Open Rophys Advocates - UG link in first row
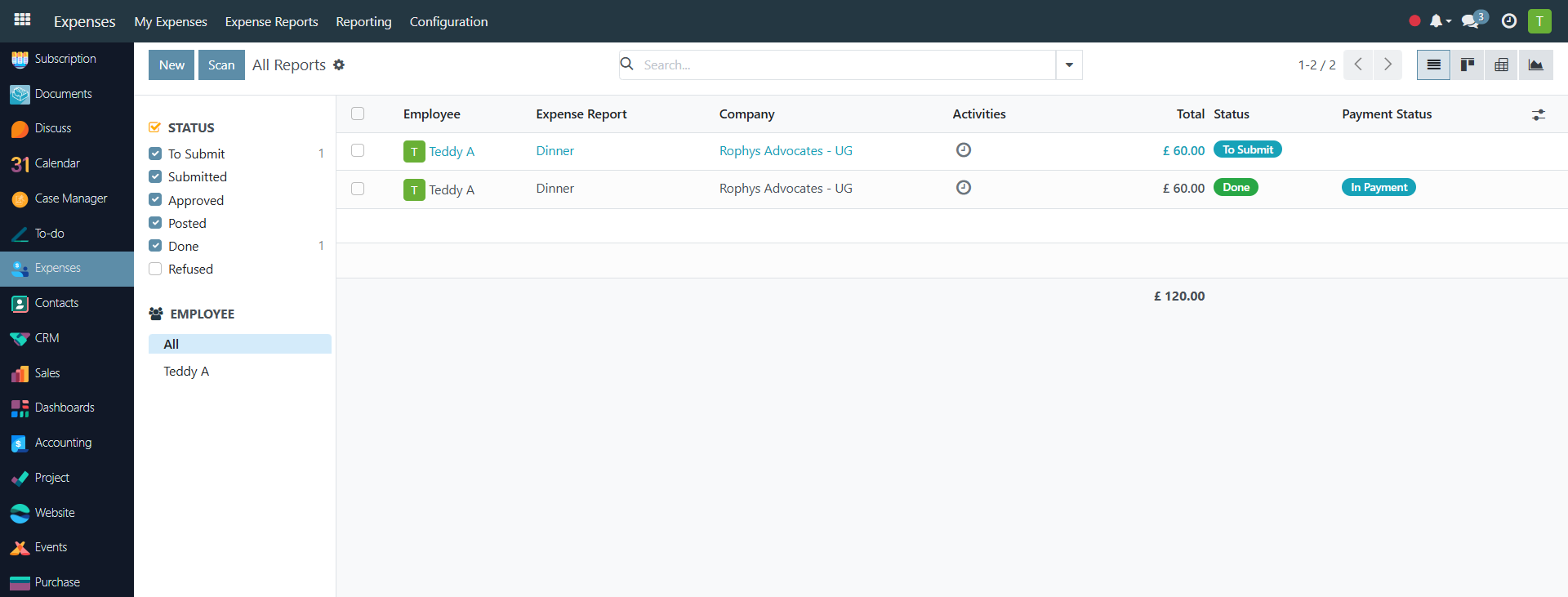Image resolution: width=1568 pixels, height=597 pixels. (x=786, y=150)
